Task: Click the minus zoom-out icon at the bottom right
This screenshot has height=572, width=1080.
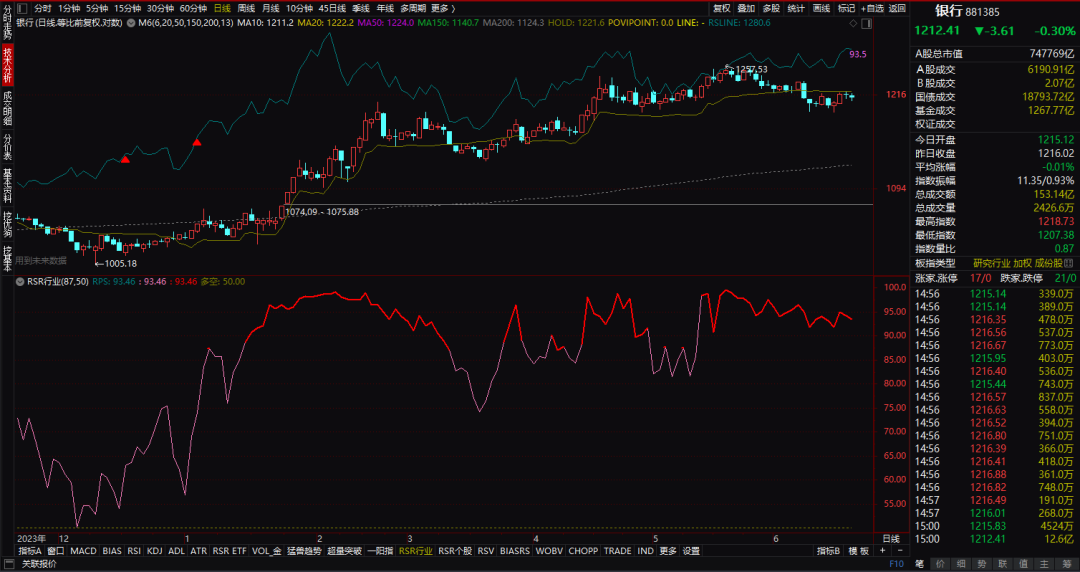Action: pos(899,551)
